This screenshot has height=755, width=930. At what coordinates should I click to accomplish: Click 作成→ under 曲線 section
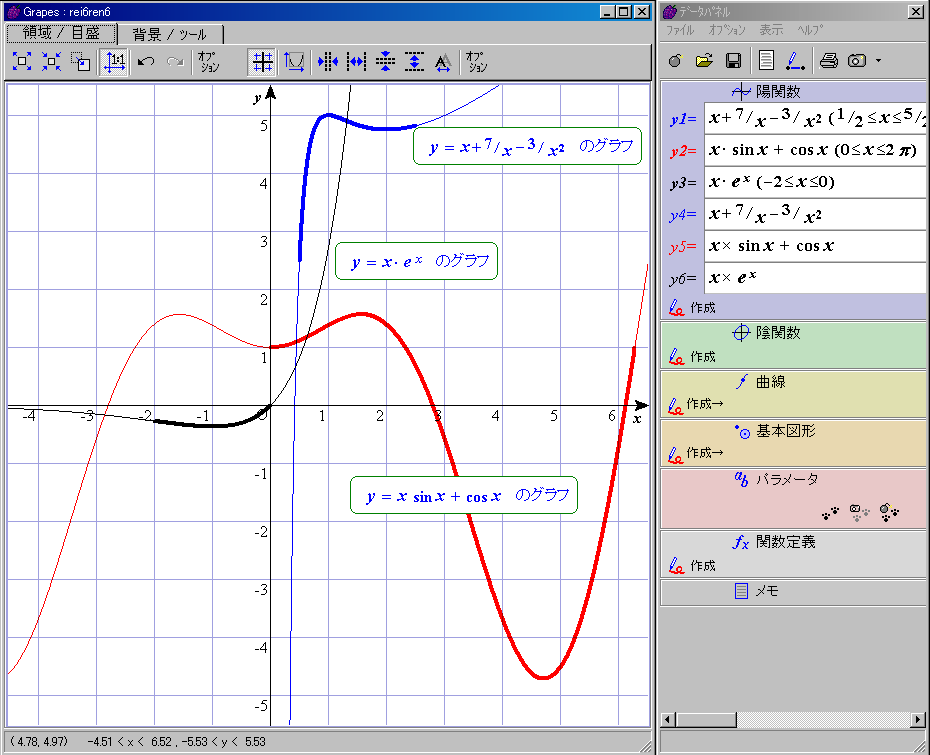pos(696,404)
